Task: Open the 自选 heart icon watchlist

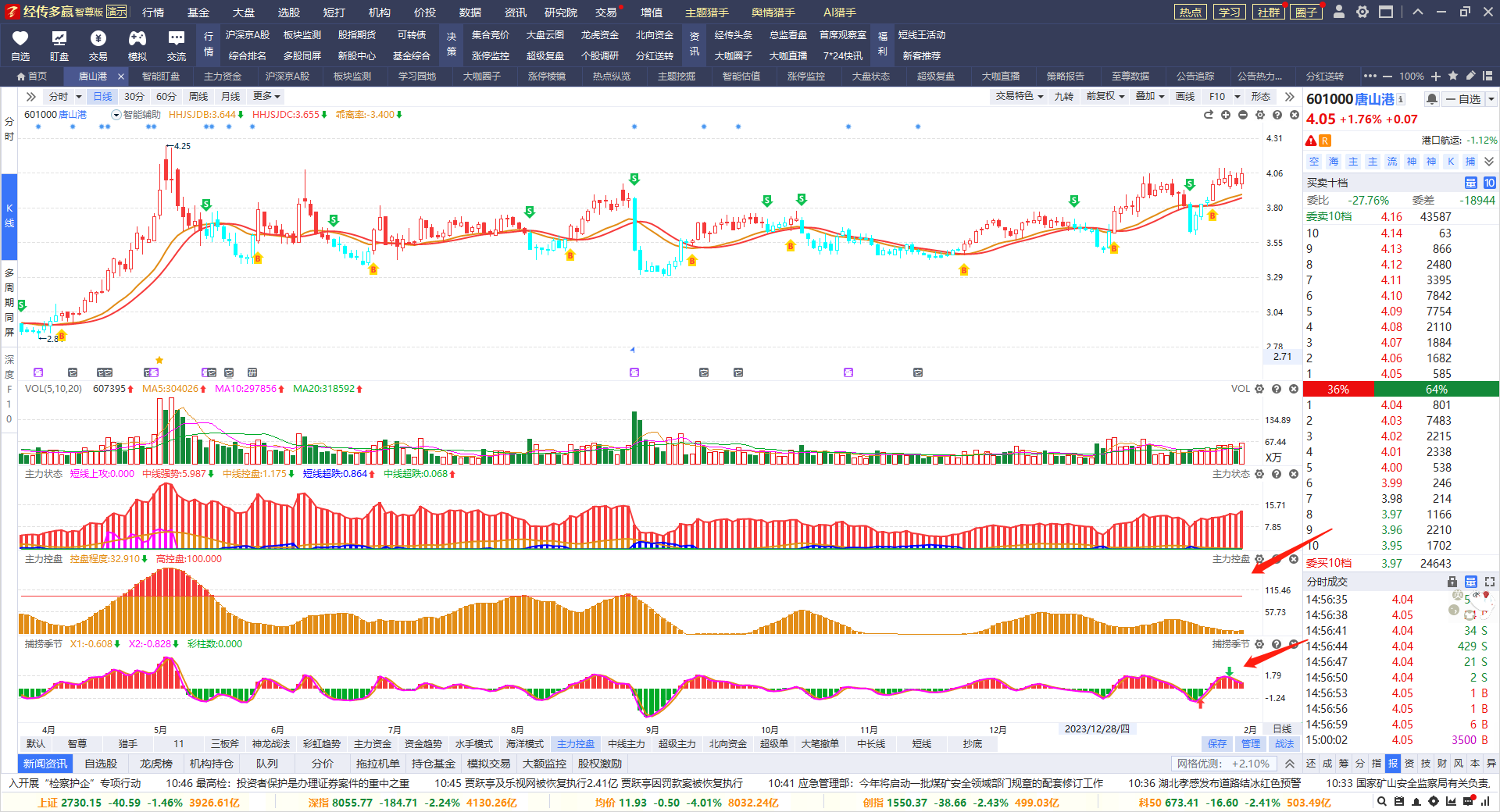Action: (20, 45)
